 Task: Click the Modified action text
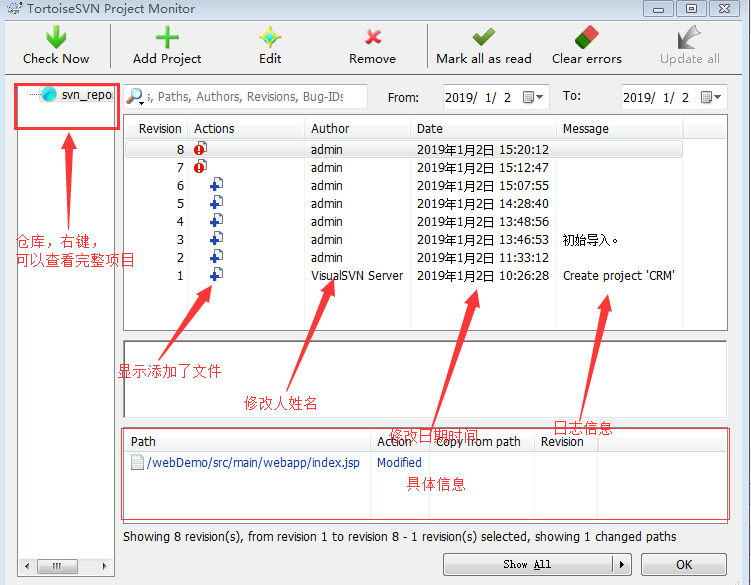pyautogui.click(x=399, y=462)
